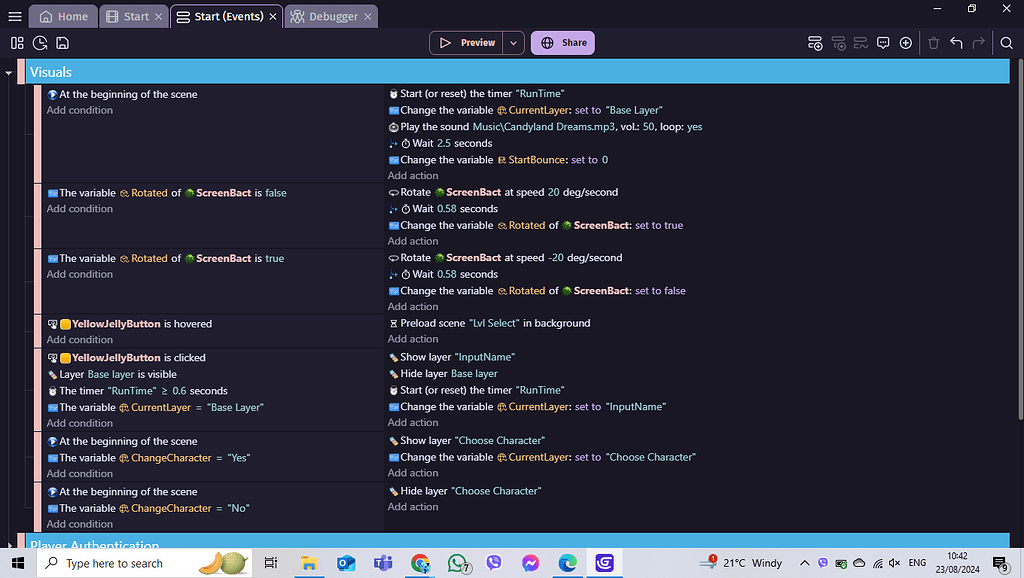
Task: Add an else-style event toolbar icon
Action: point(861,43)
